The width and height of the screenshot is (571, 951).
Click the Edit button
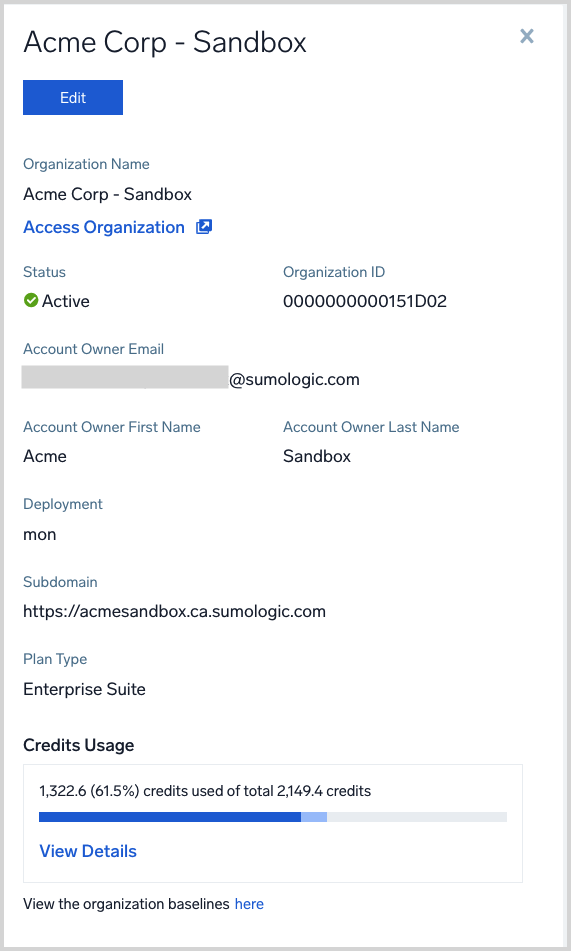pos(73,98)
